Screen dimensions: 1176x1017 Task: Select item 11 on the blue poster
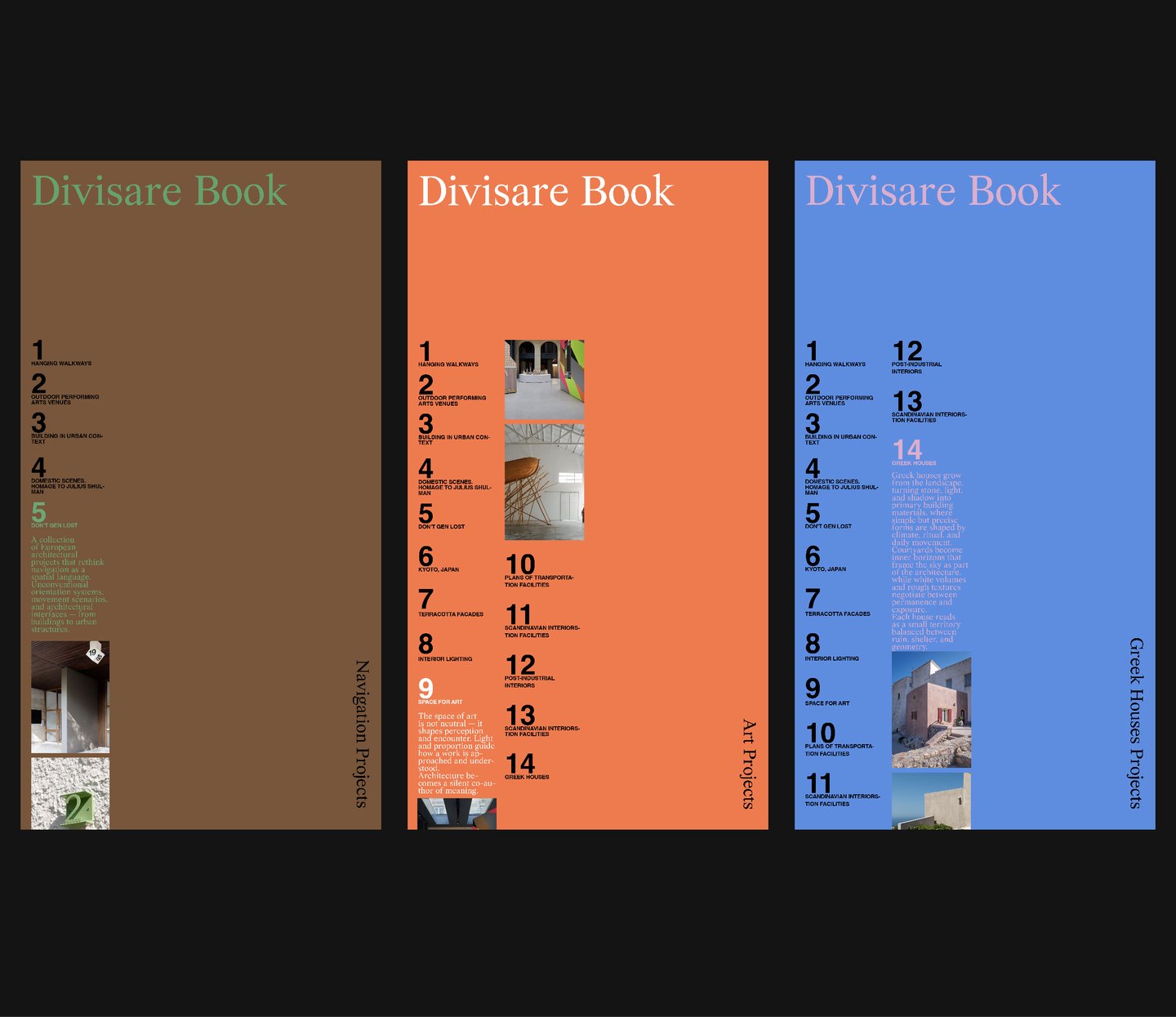[x=843, y=789]
